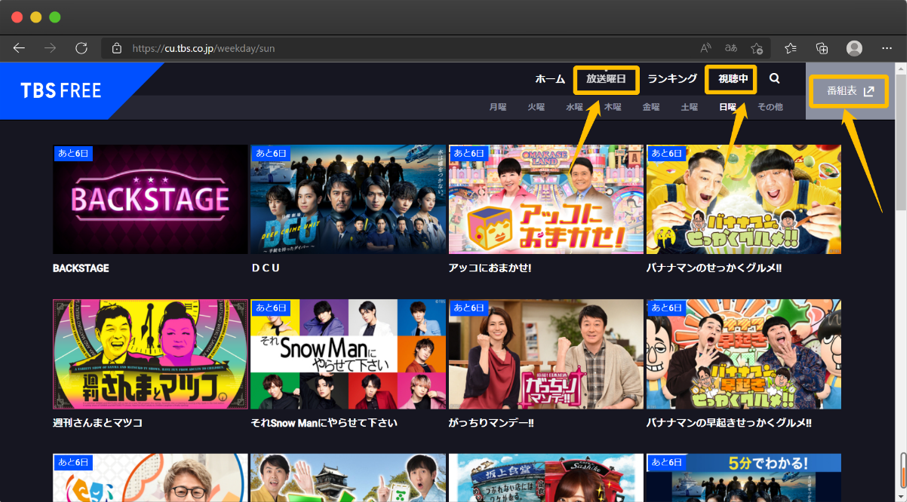
Task: Open the 放送曜日 menu item
Action: [606, 79]
